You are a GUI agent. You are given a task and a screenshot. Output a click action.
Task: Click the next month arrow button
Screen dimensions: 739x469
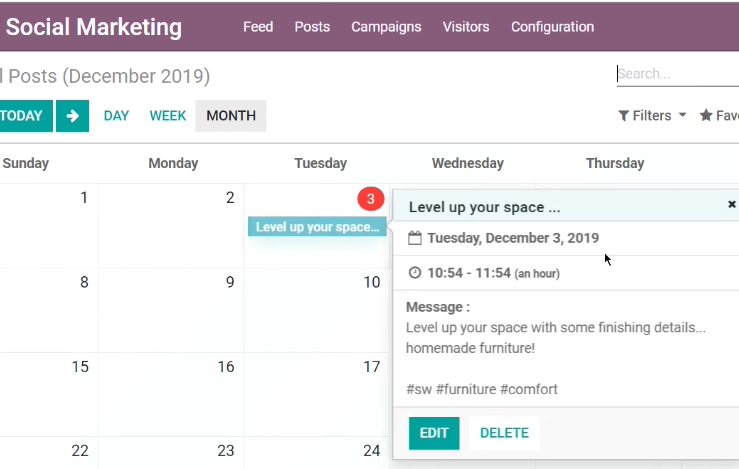[x=73, y=116]
